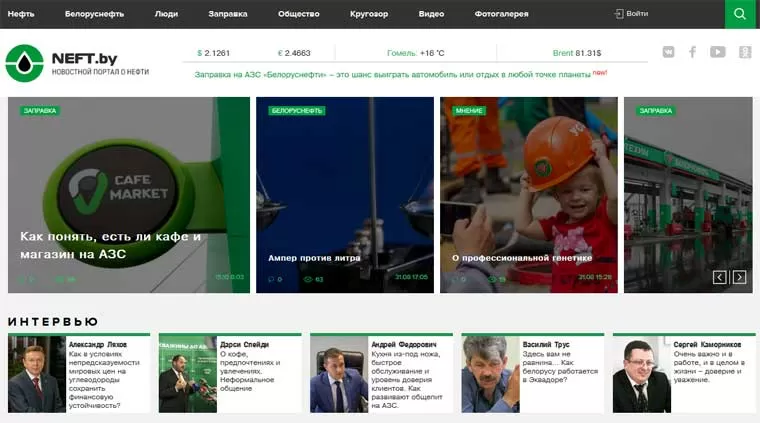Viewport: 760px width, 423px height.
Task: Open the Odnoklassniki social icon
Action: 745,52
